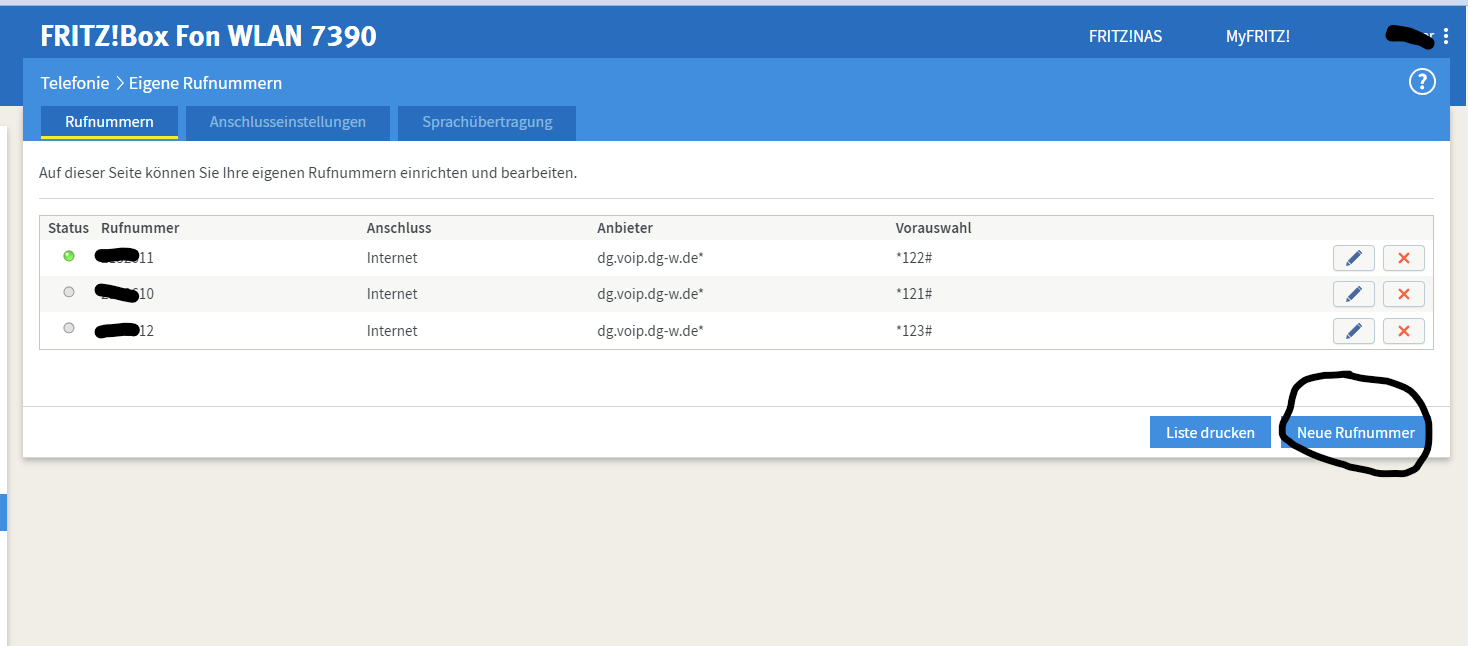Delete the number with prefix *122#
1468x646 pixels.
1403,258
